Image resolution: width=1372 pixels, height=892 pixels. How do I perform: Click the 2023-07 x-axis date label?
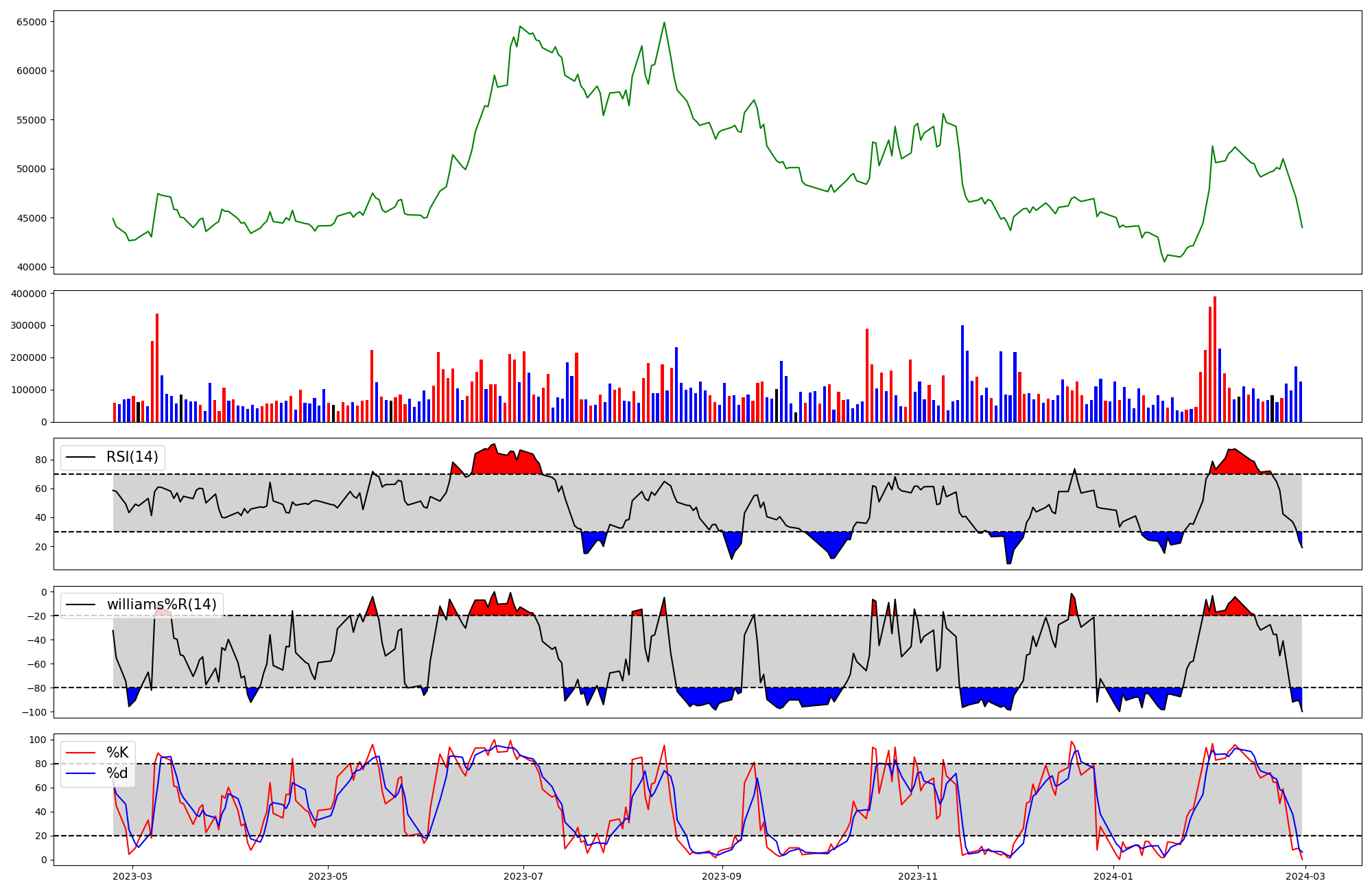pyautogui.click(x=524, y=876)
